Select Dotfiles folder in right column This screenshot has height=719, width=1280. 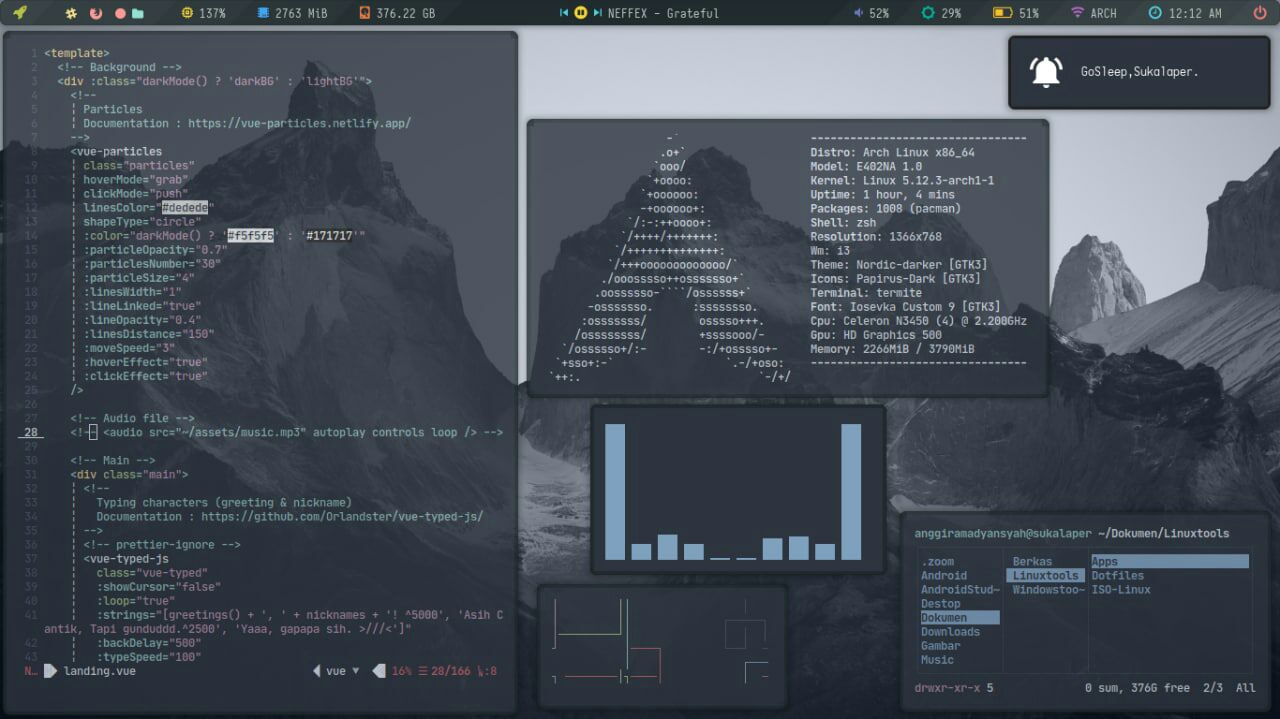pyautogui.click(x=1118, y=576)
